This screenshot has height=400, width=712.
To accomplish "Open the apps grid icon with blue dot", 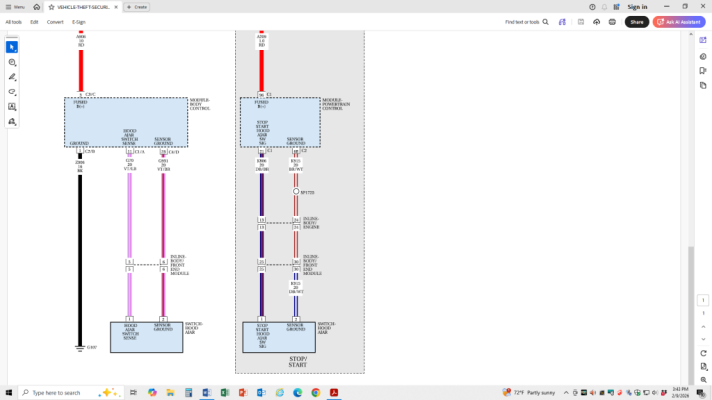I will pyautogui.click(x=617, y=7).
